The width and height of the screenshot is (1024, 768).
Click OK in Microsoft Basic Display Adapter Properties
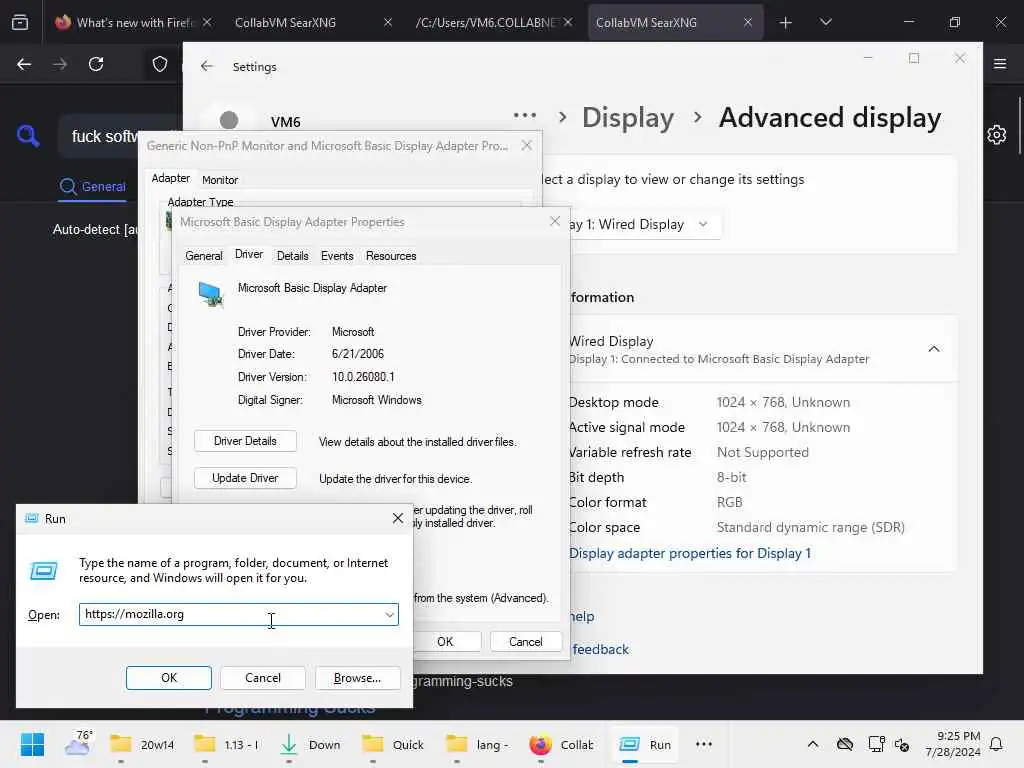445,641
